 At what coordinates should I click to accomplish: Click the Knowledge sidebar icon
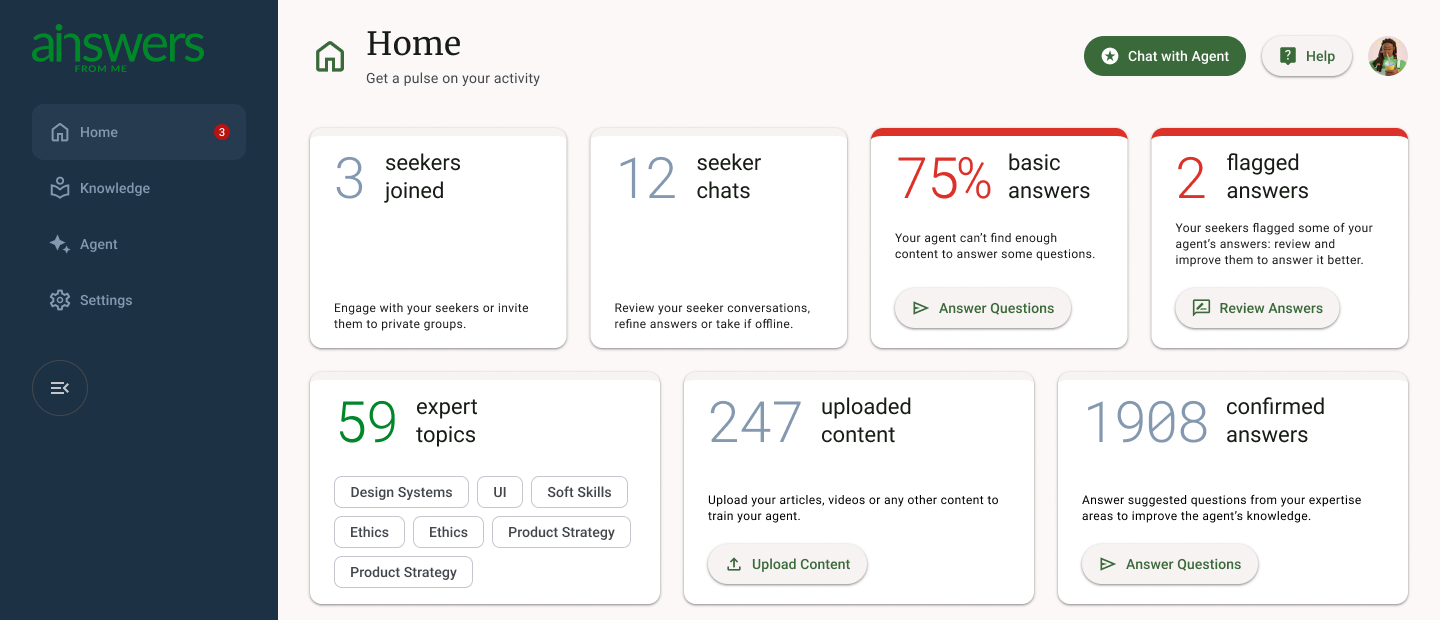tap(60, 188)
